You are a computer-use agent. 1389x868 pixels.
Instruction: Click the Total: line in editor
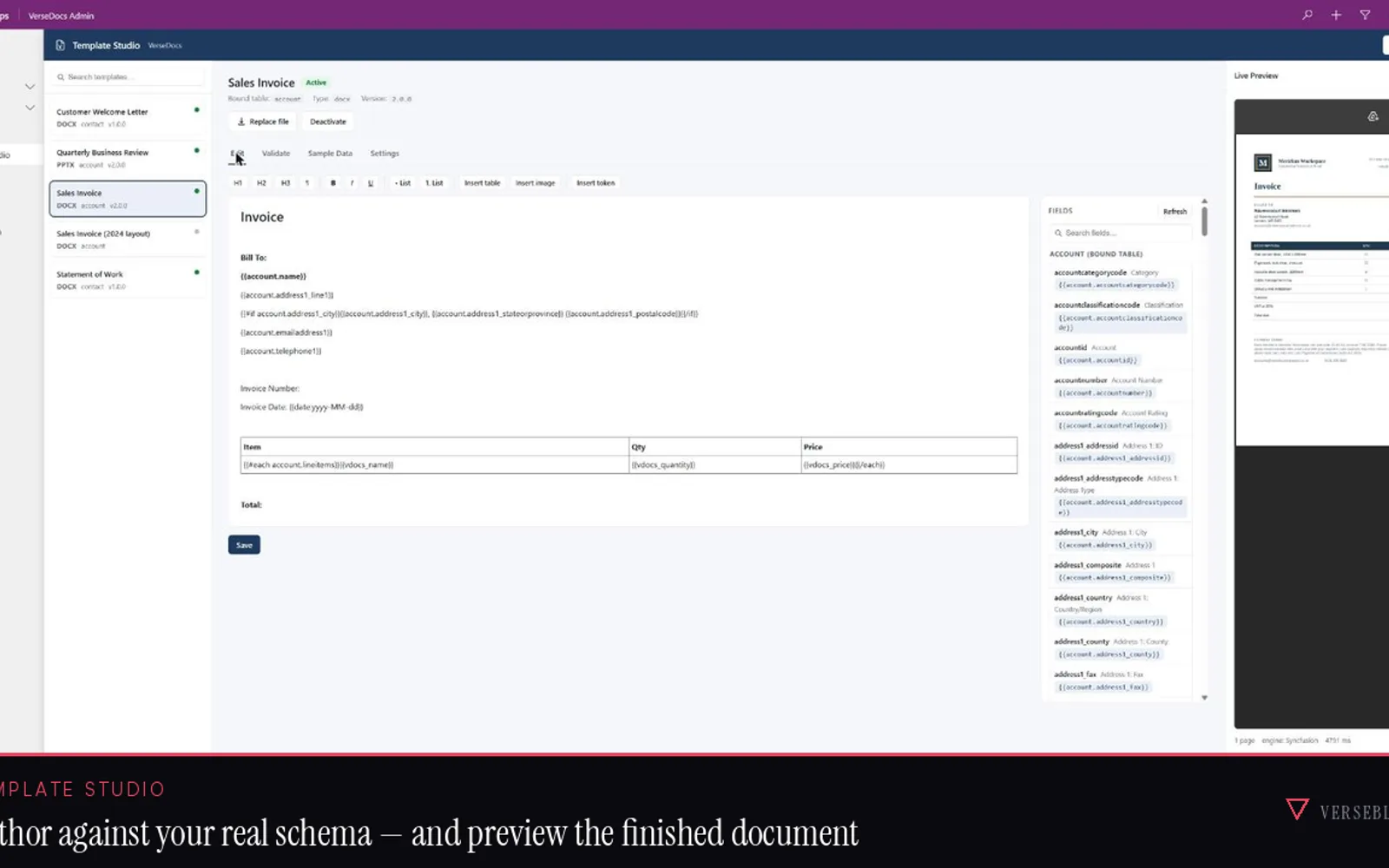click(251, 505)
